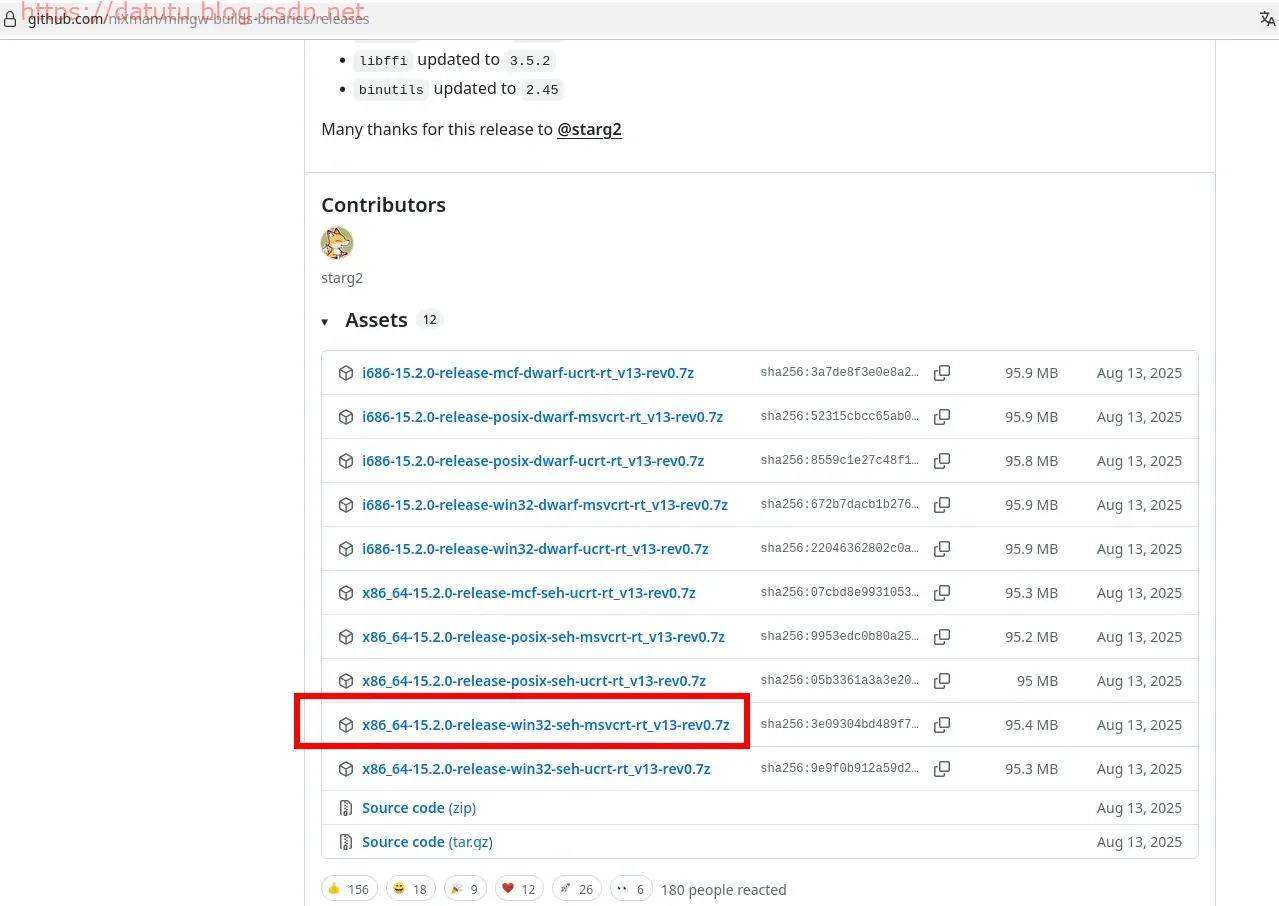Image resolution: width=1279 pixels, height=906 pixels.
Task: Click starg2 contributor avatar
Action: 337,243
